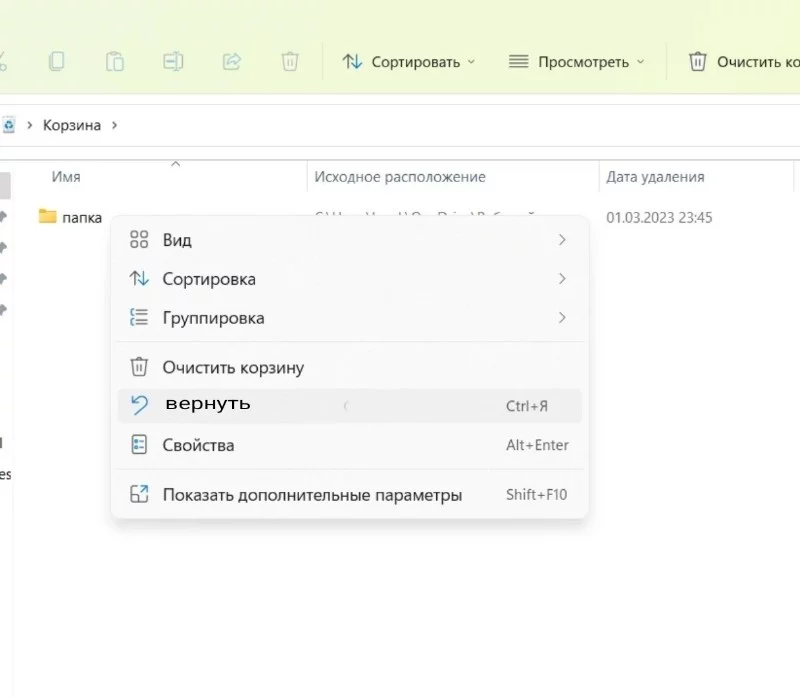Click the Paste clipboard icon

pyautogui.click(x=115, y=61)
